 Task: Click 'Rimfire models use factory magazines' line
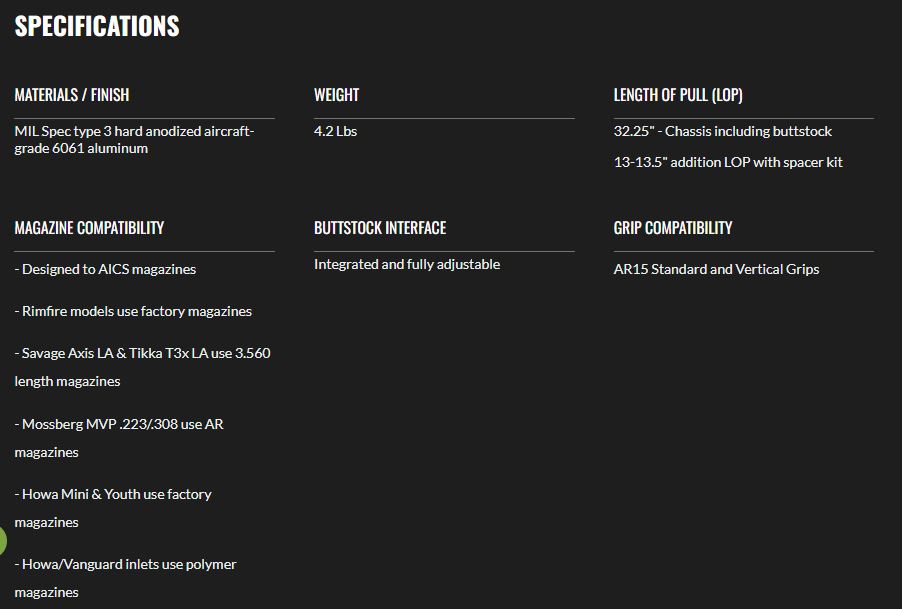[x=133, y=311]
